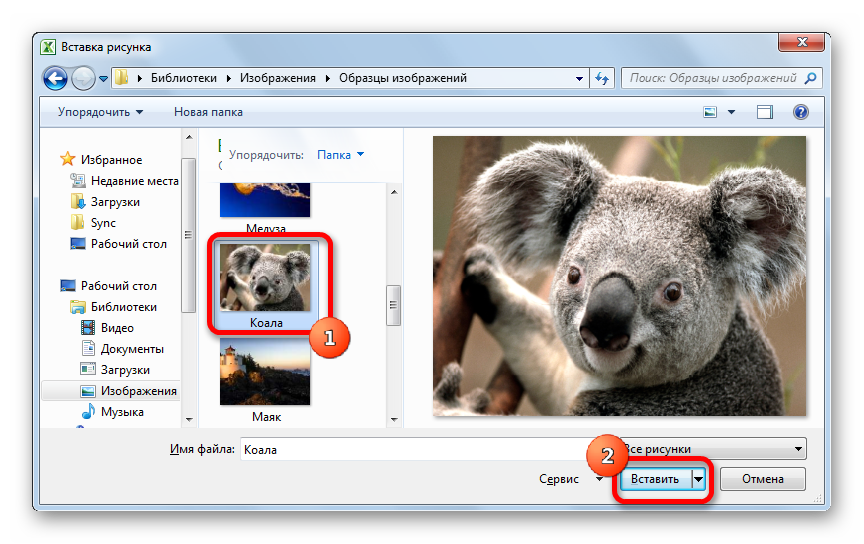
Task: Click the change view icon
Action: point(711,112)
